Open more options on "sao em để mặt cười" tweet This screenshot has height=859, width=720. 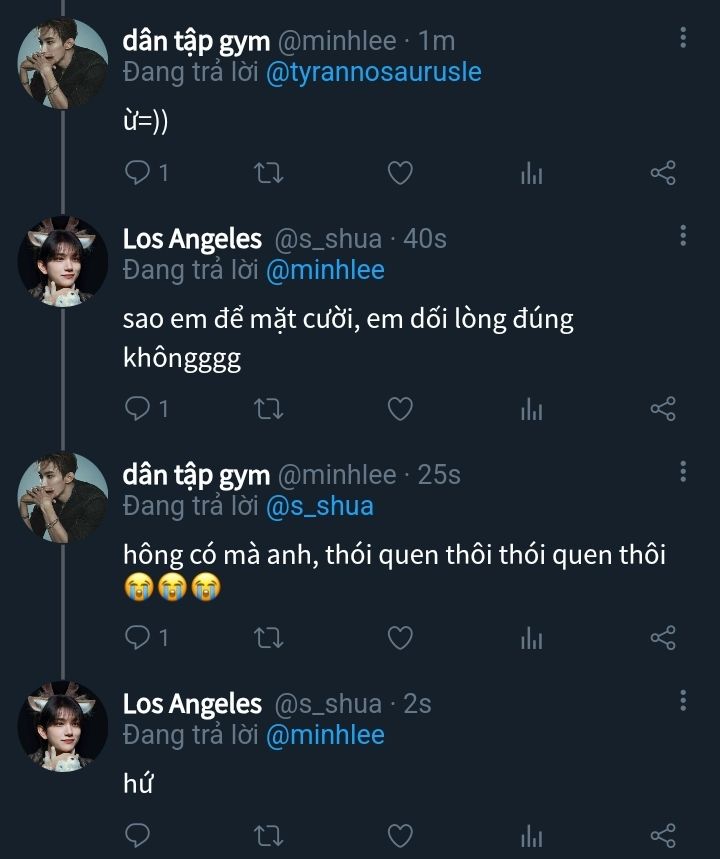click(x=683, y=236)
